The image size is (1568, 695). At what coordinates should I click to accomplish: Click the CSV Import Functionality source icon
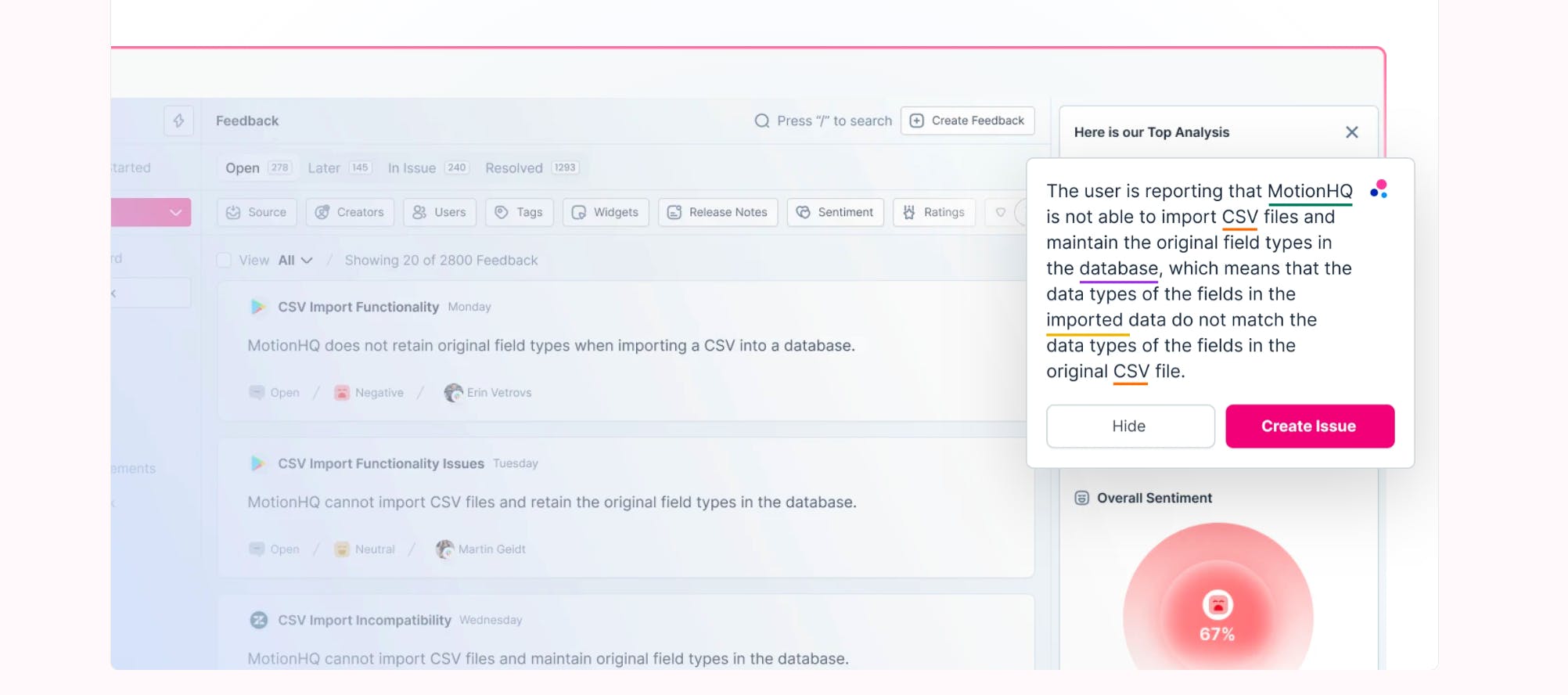click(x=257, y=307)
